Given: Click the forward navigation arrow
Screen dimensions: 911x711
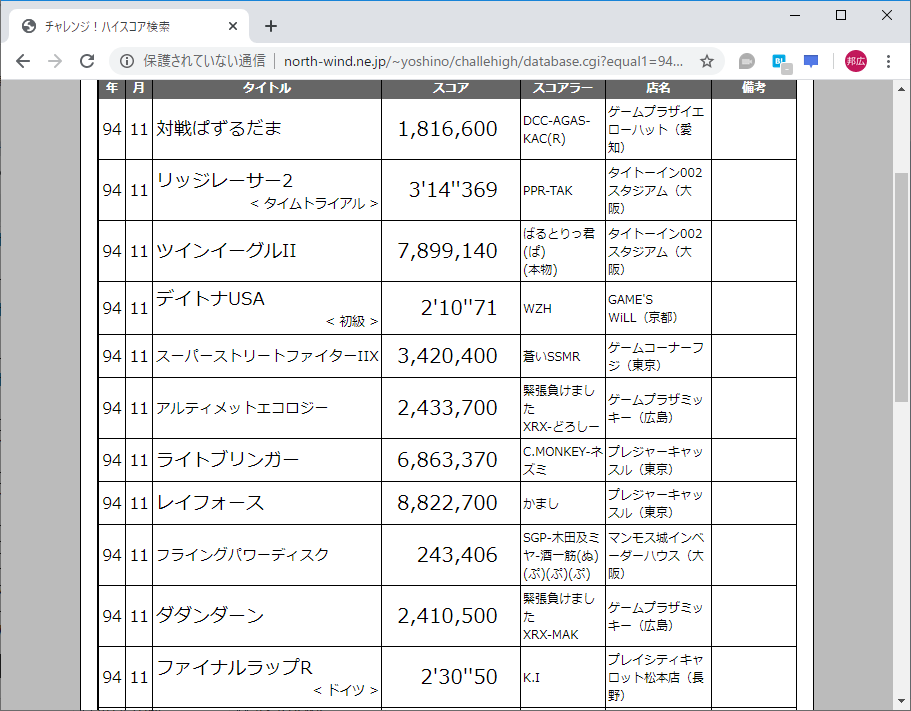Looking at the screenshot, I should pos(53,61).
